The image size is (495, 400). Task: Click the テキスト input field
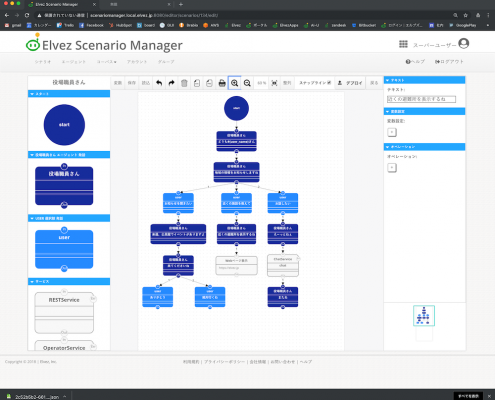[421, 99]
